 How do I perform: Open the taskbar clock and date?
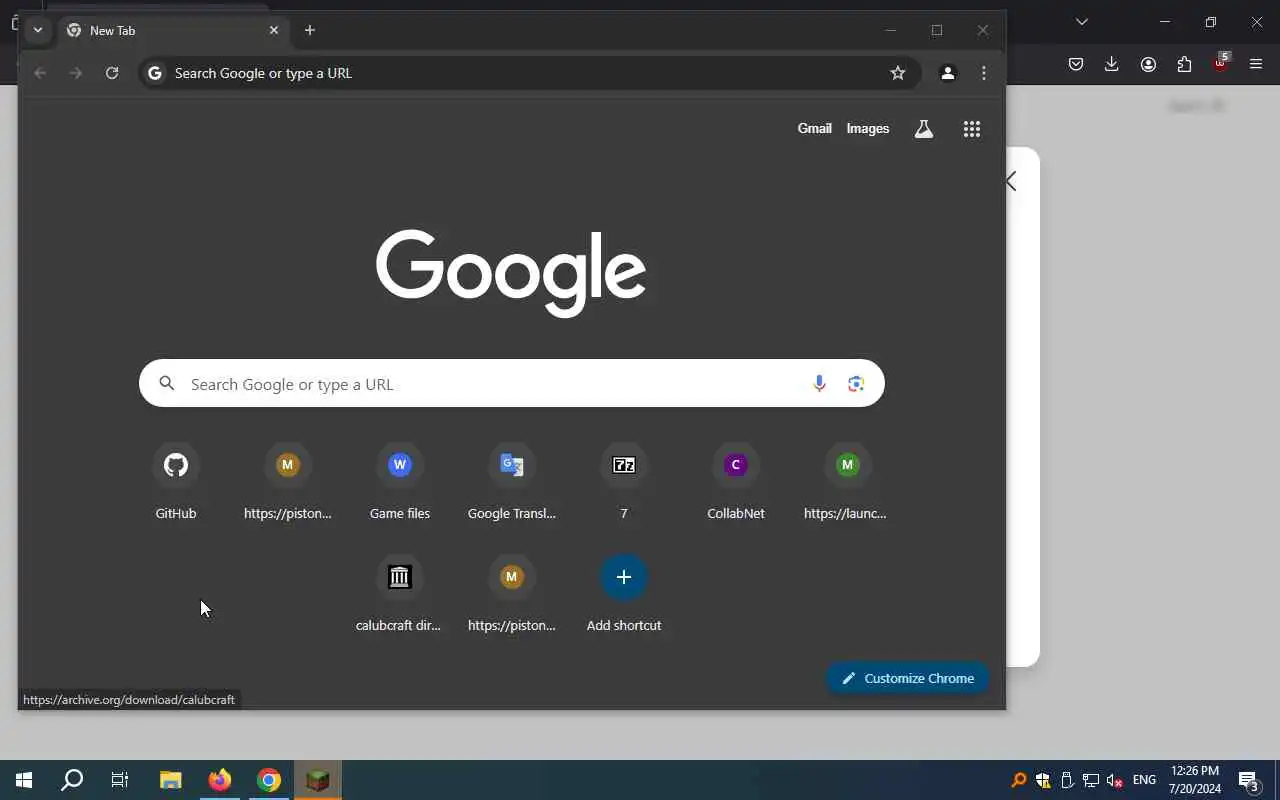coord(1194,780)
